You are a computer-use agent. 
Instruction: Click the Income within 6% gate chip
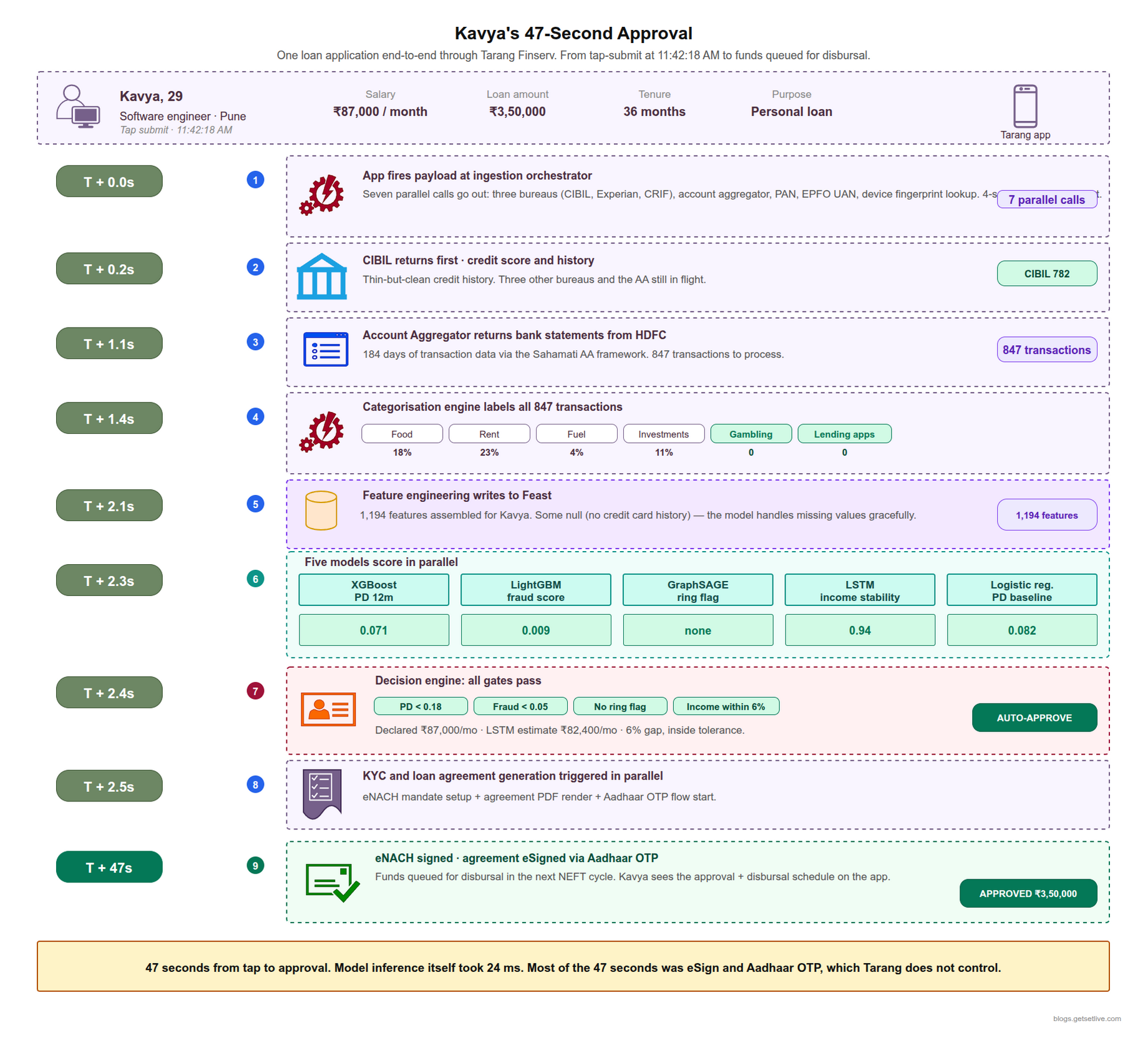coord(726,707)
